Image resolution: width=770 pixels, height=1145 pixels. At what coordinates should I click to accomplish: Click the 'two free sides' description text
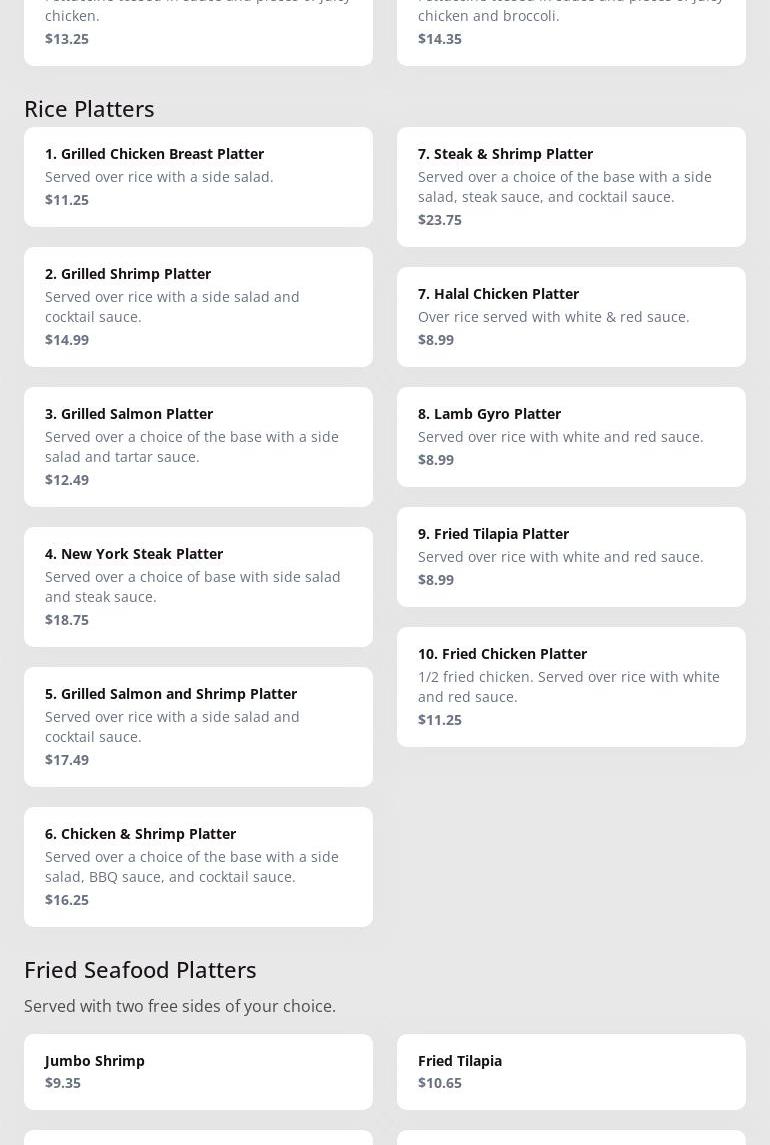pyautogui.click(x=180, y=1006)
